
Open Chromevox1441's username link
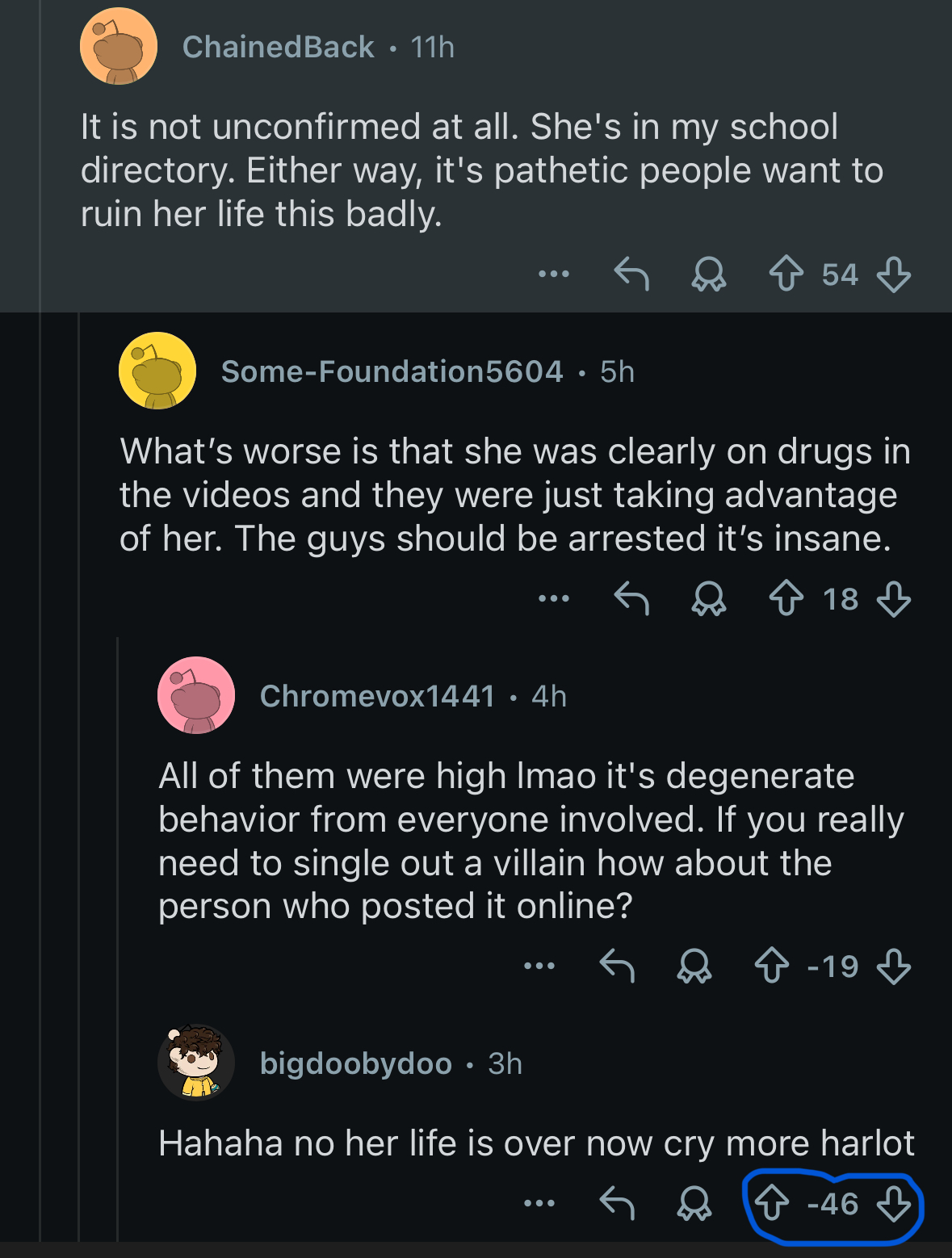(377, 696)
